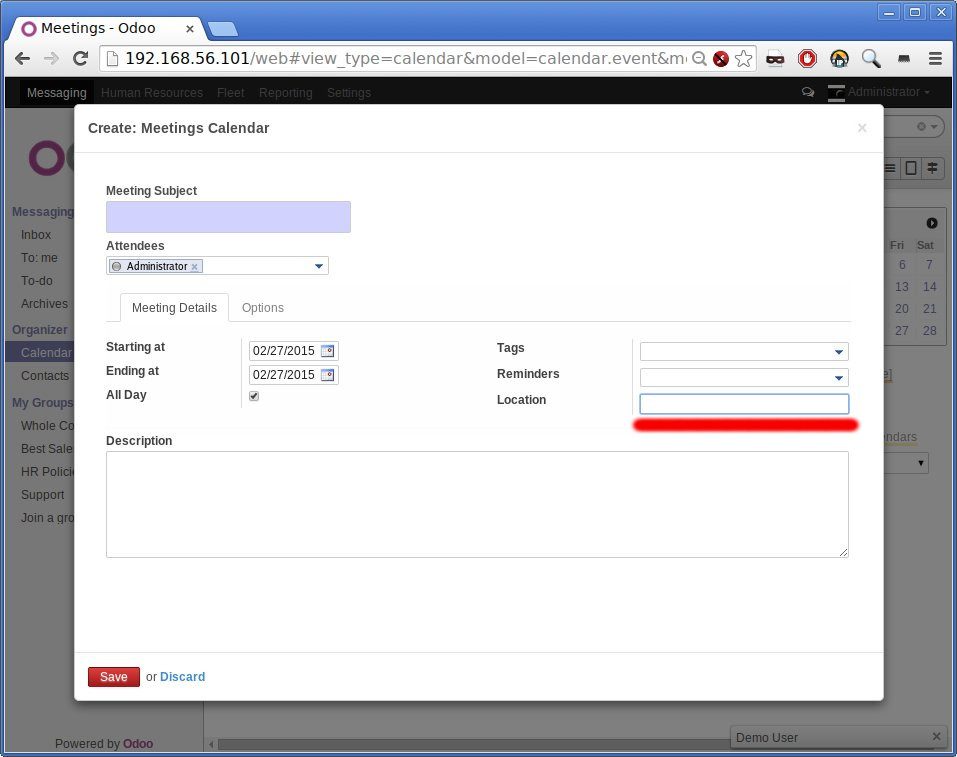Expand the Attendees dropdown arrow
The height and width of the screenshot is (757, 957).
tap(319, 266)
